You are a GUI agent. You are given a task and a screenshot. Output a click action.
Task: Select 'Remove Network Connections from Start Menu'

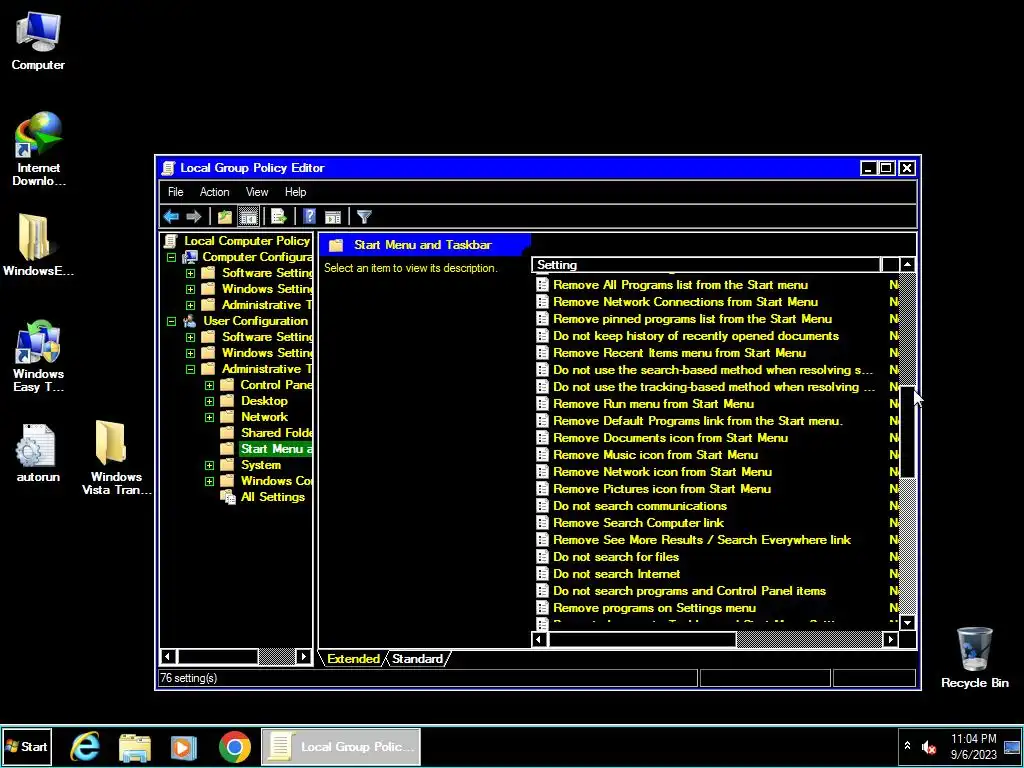(685, 302)
